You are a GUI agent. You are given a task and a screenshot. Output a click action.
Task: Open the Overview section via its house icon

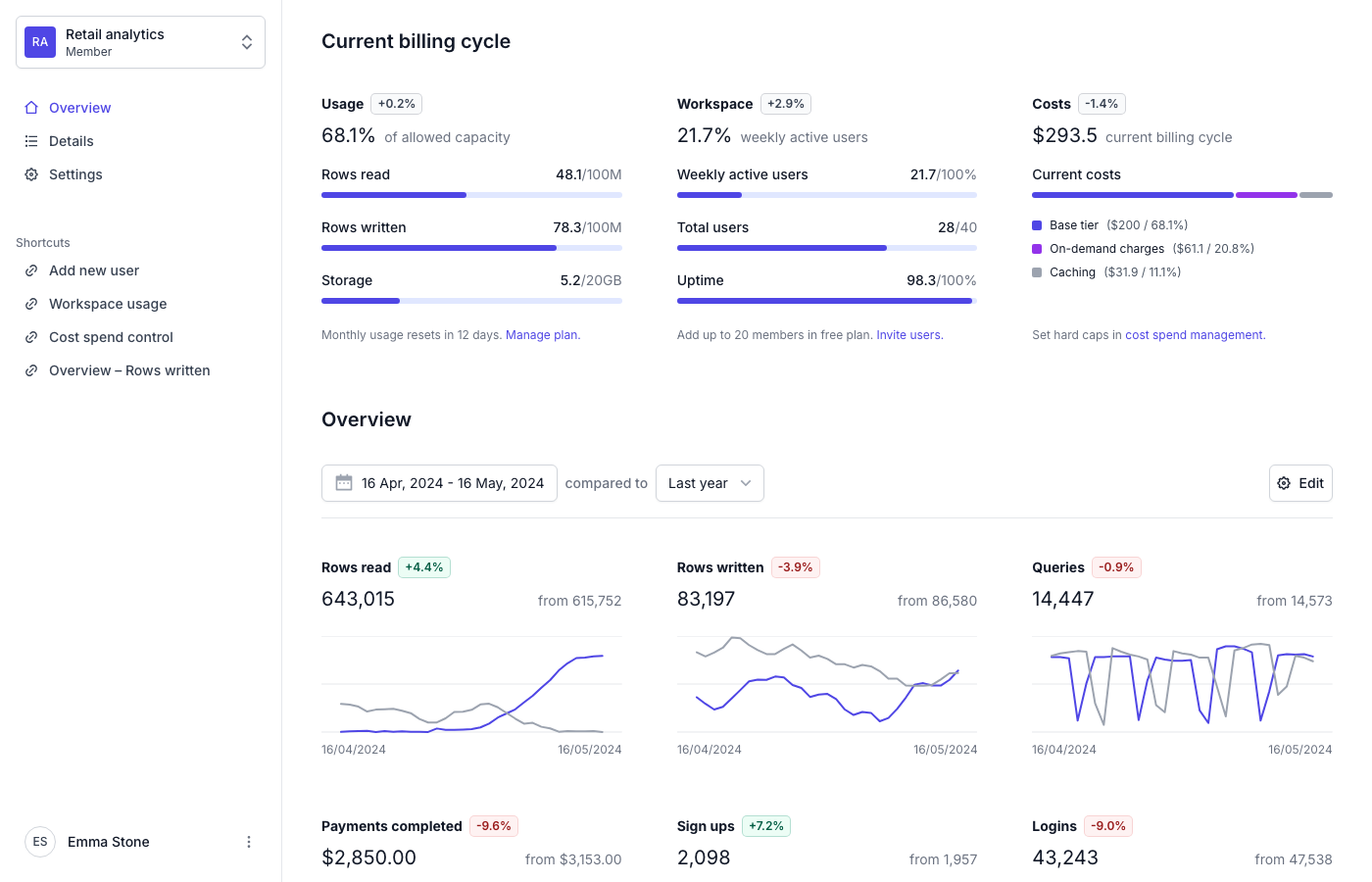[32, 107]
